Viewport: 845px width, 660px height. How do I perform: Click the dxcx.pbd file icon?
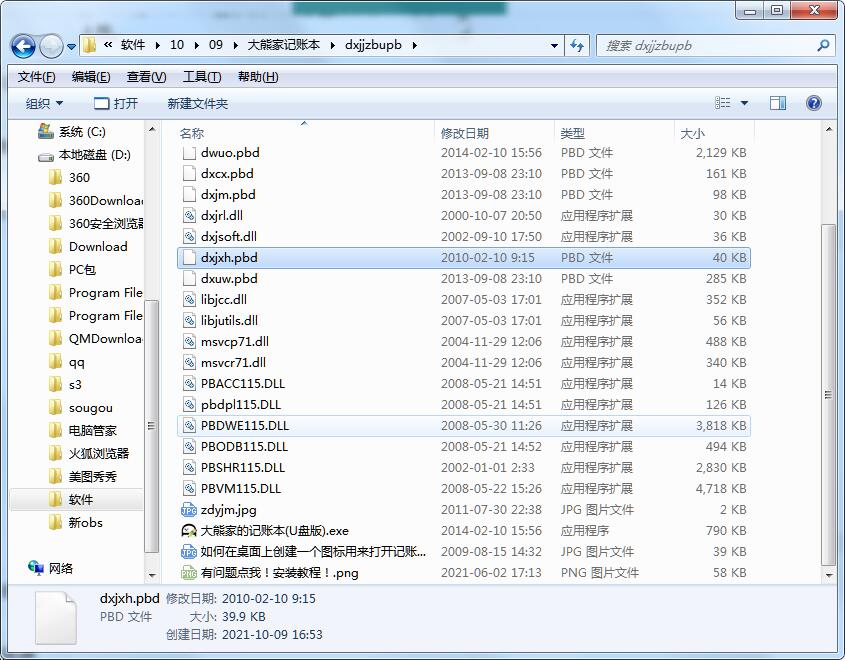coord(189,174)
